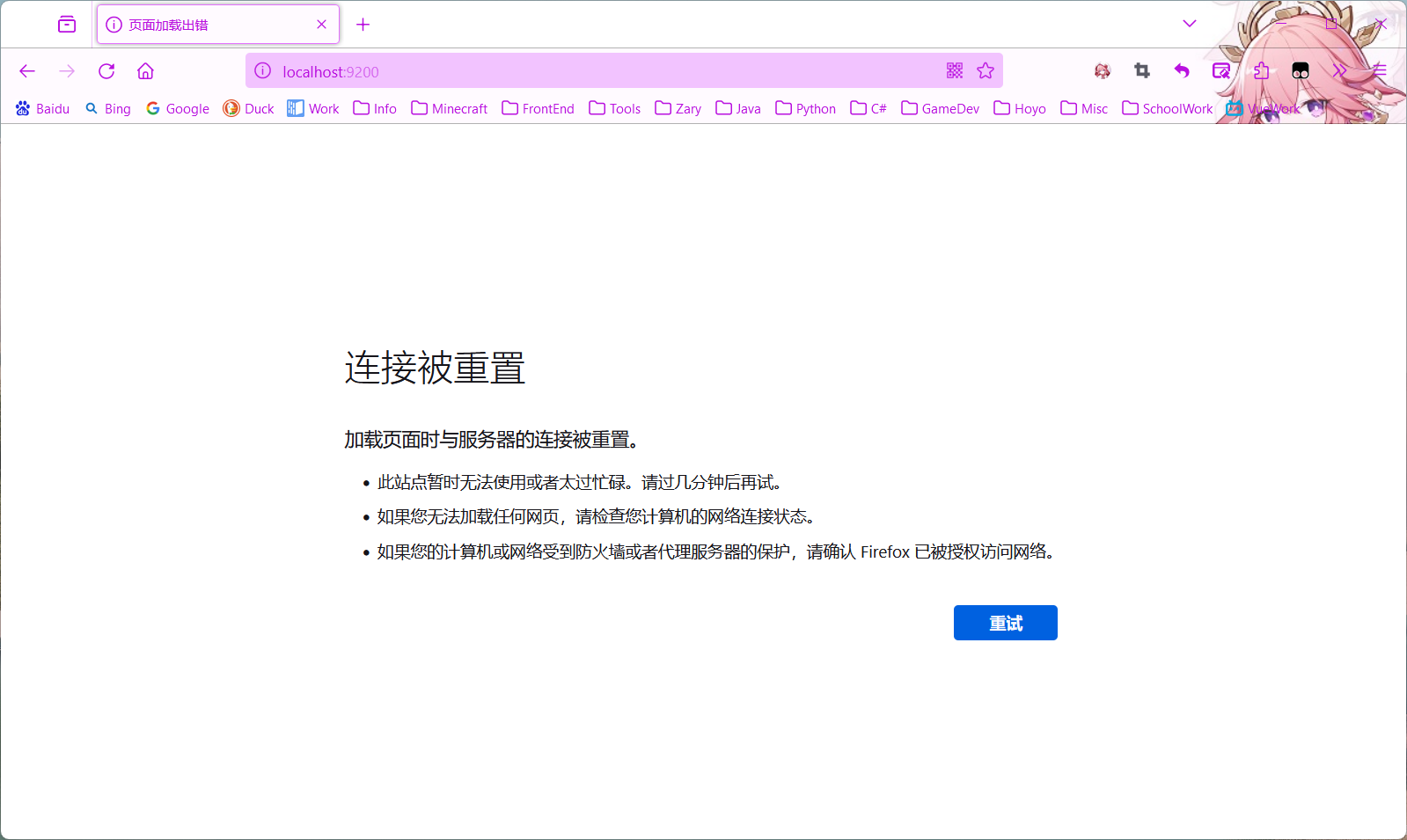Open the anime avatar extension icon

1103,70
